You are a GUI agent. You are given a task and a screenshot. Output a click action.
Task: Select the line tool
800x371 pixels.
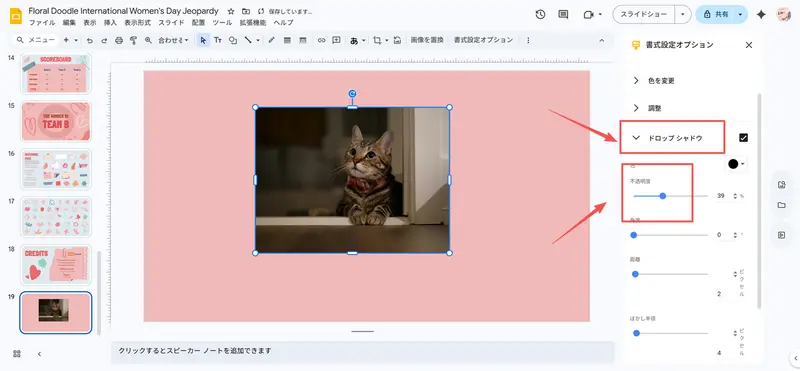tap(248, 40)
